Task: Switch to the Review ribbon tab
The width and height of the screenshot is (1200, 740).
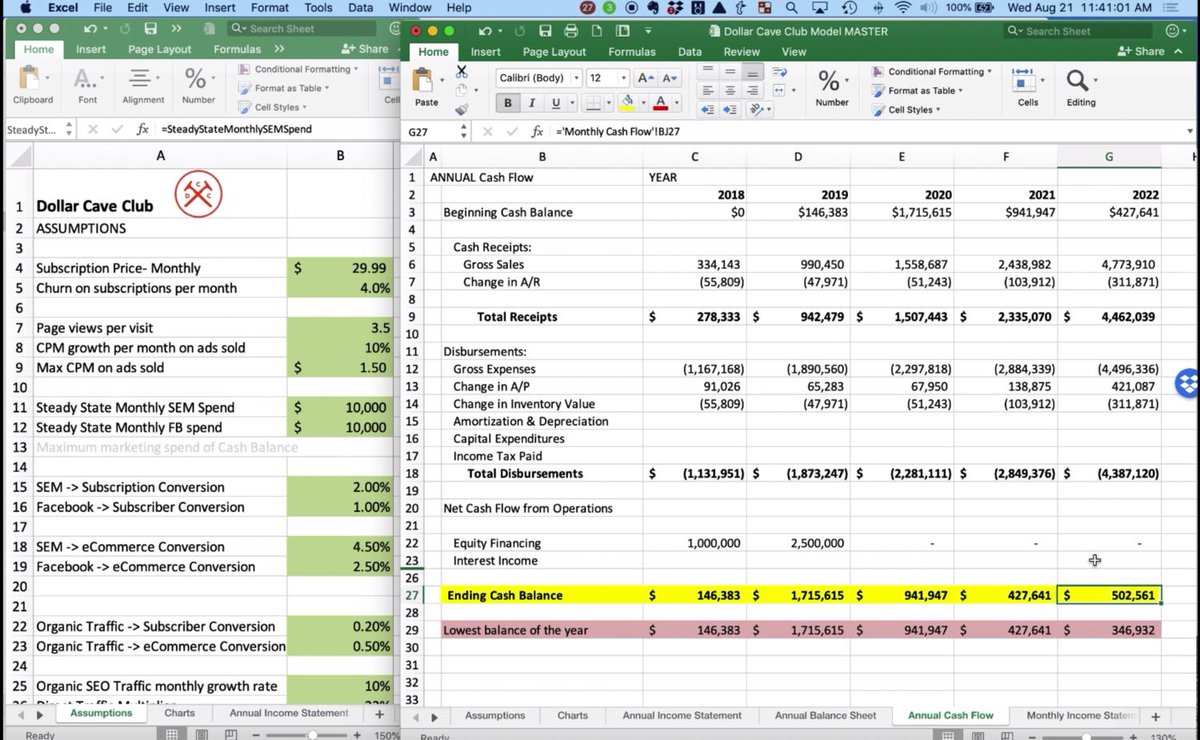Action: coord(741,52)
